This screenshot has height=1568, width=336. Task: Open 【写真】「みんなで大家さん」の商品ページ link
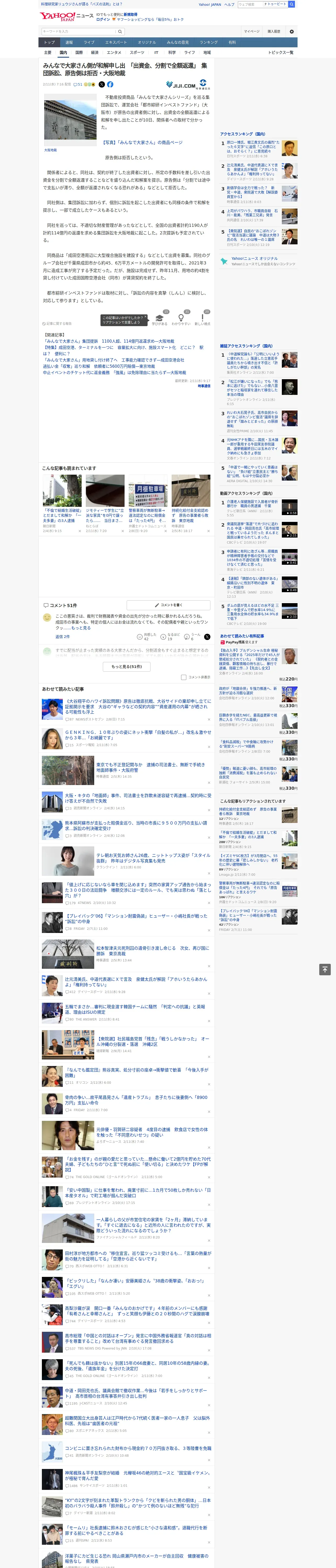[142, 142]
